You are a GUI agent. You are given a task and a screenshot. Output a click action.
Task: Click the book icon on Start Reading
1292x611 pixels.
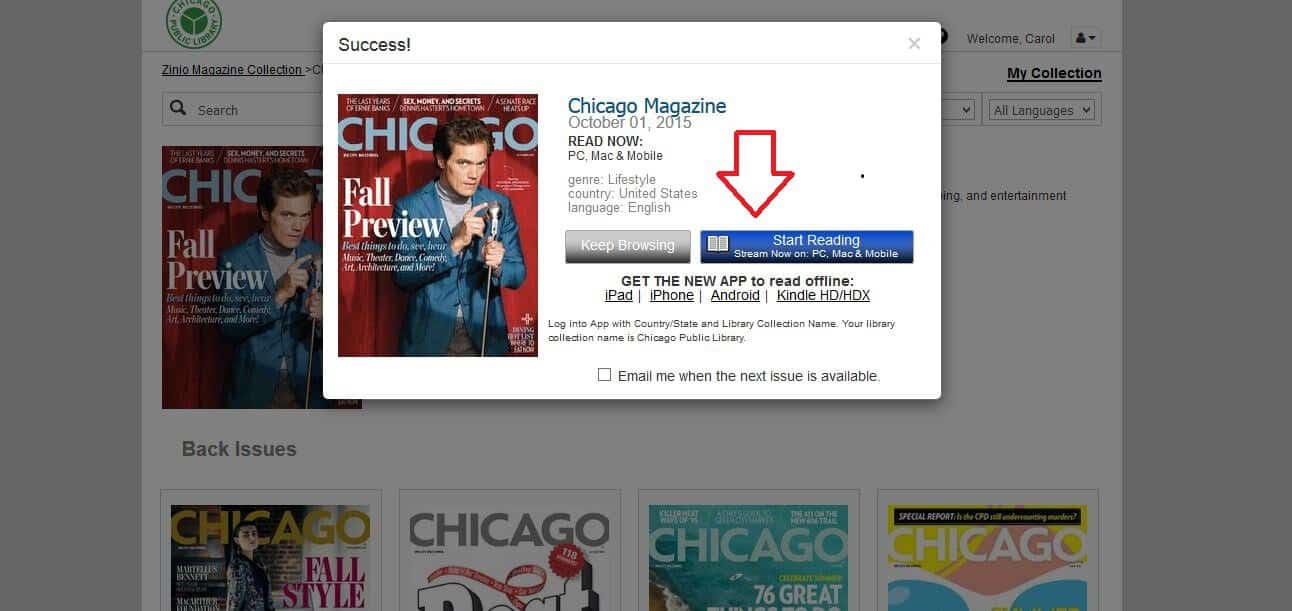[x=718, y=244]
